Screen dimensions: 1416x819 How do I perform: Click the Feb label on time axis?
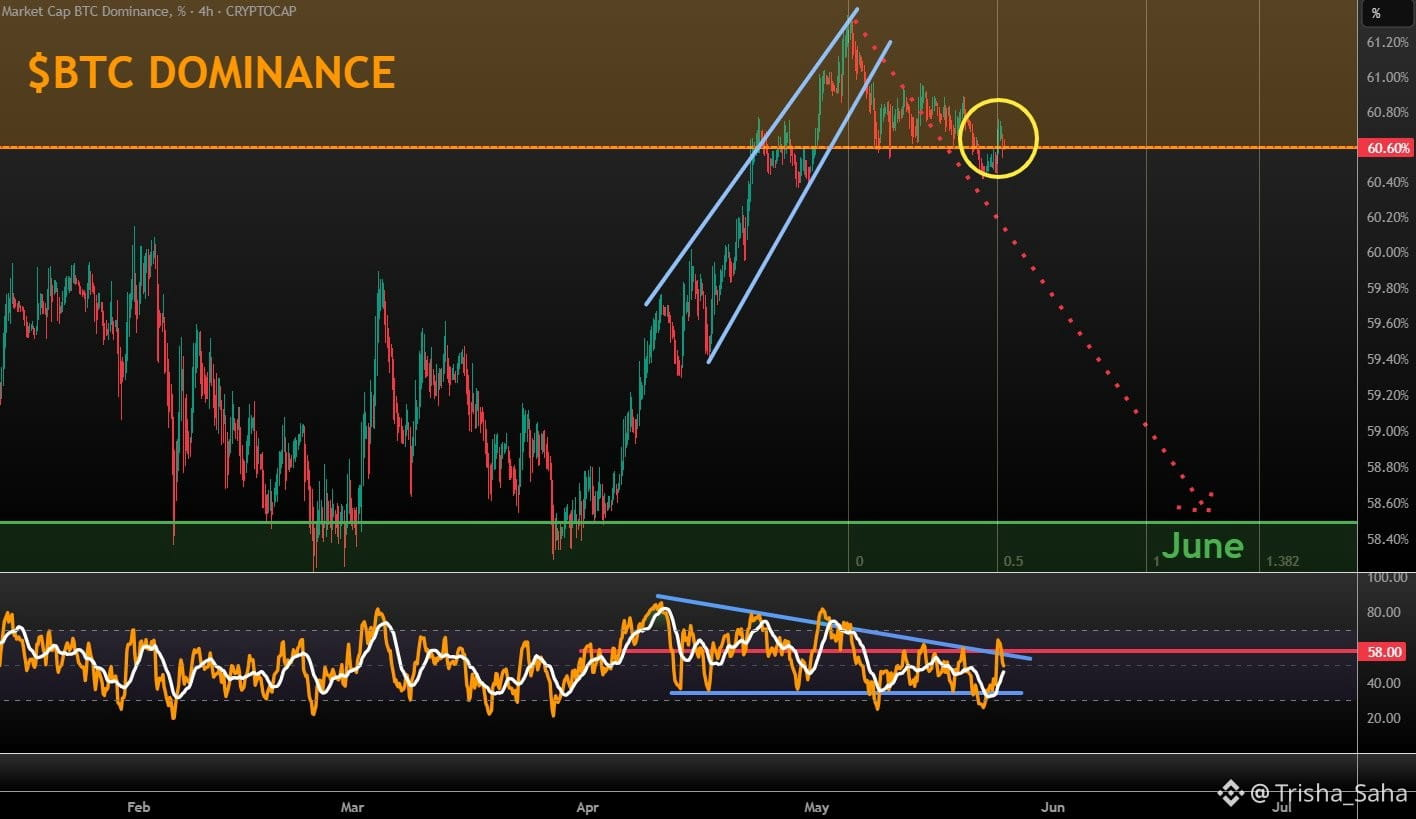pyautogui.click(x=139, y=805)
